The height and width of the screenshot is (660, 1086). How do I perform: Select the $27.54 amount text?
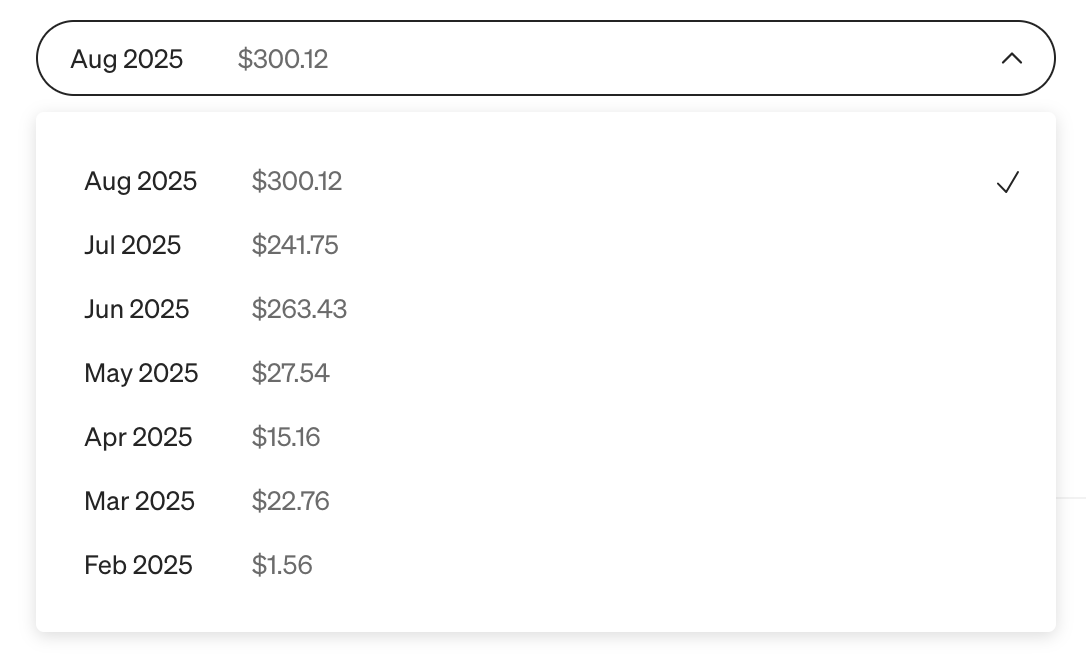pyautogui.click(x=290, y=373)
